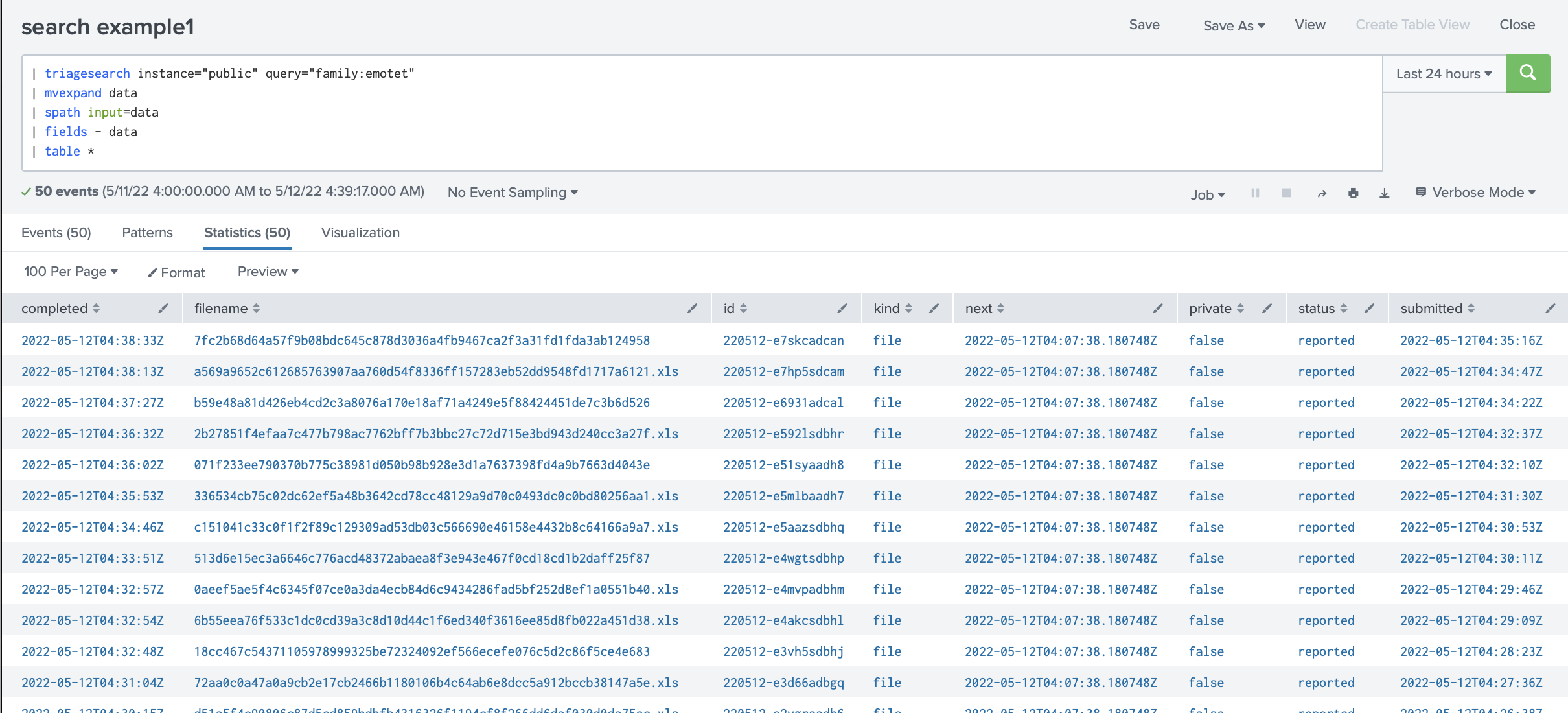Image resolution: width=1568 pixels, height=713 pixels.
Task: Click submitted time 2022-05-12T04:32:10Z
Action: 1471,465
